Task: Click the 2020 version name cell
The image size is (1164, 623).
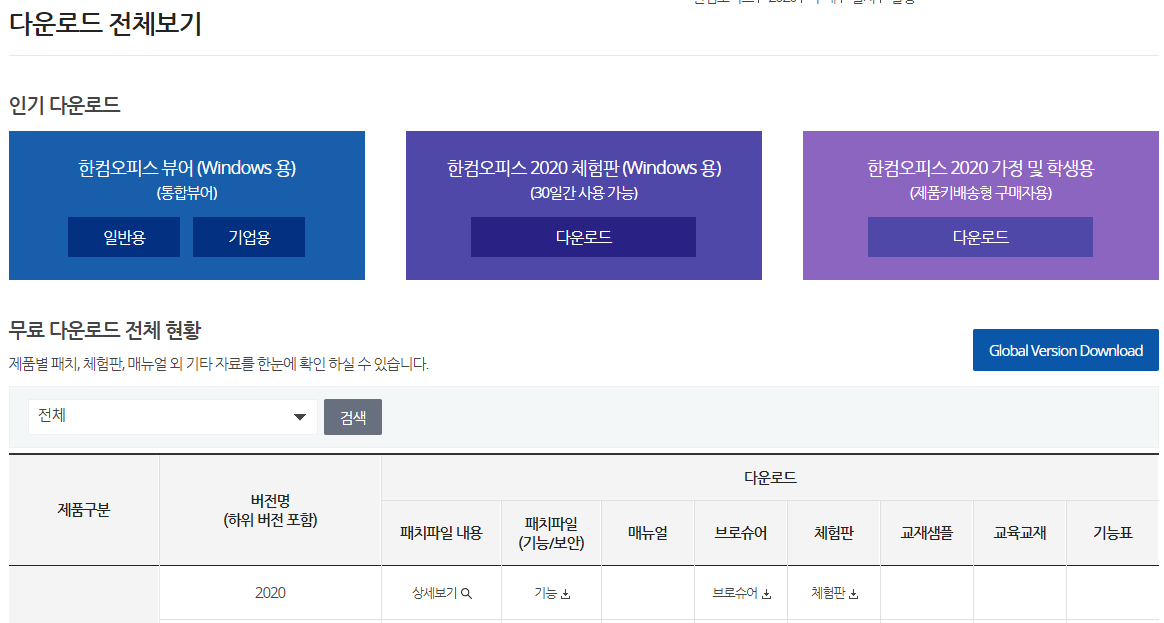Action: tap(270, 593)
